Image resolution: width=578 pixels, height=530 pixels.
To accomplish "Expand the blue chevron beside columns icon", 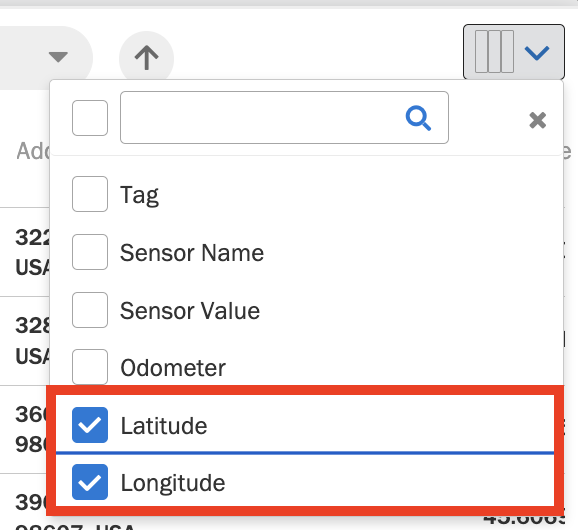I will coord(537,52).
